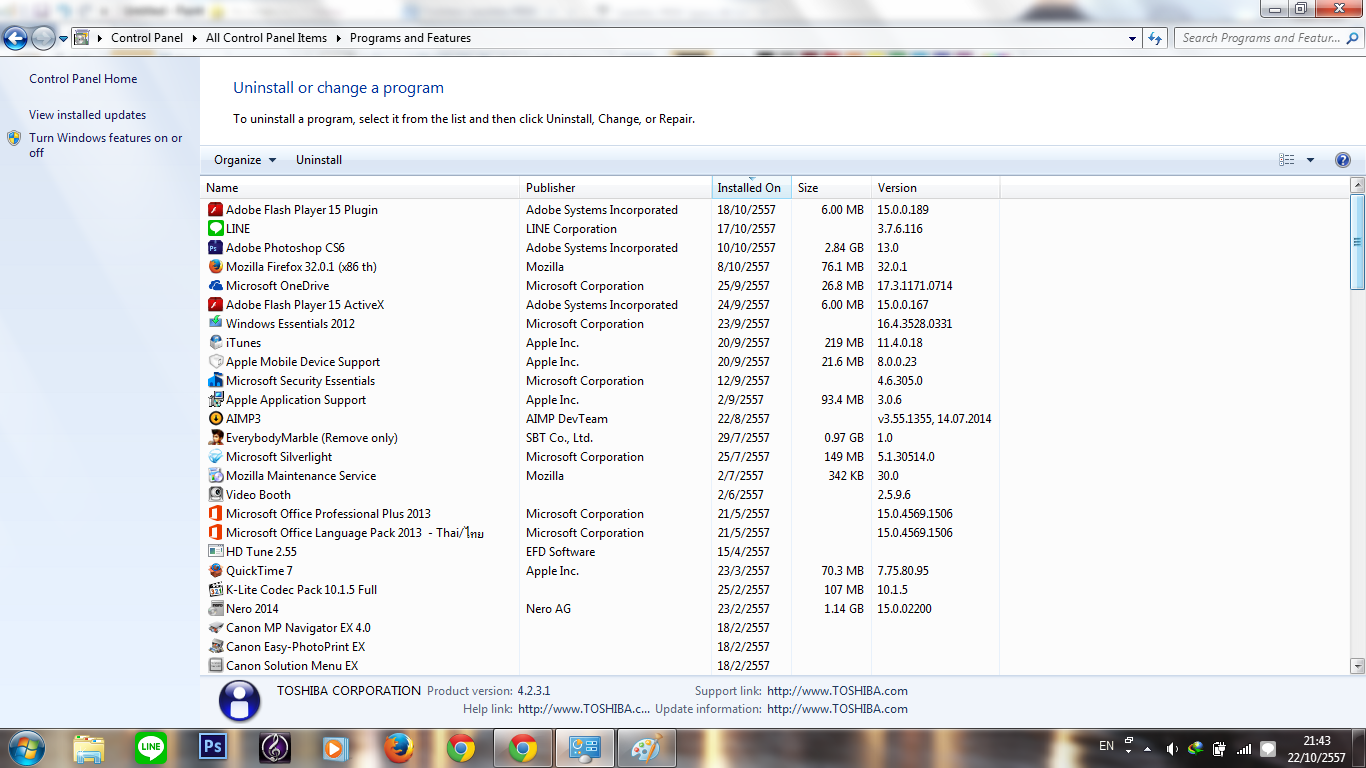Sort by the Name column header
Viewport: 1366px width, 768px height.
(360, 188)
